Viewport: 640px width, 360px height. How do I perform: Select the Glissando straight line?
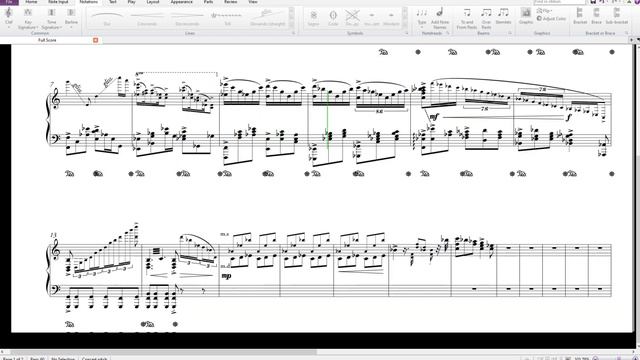[267, 18]
